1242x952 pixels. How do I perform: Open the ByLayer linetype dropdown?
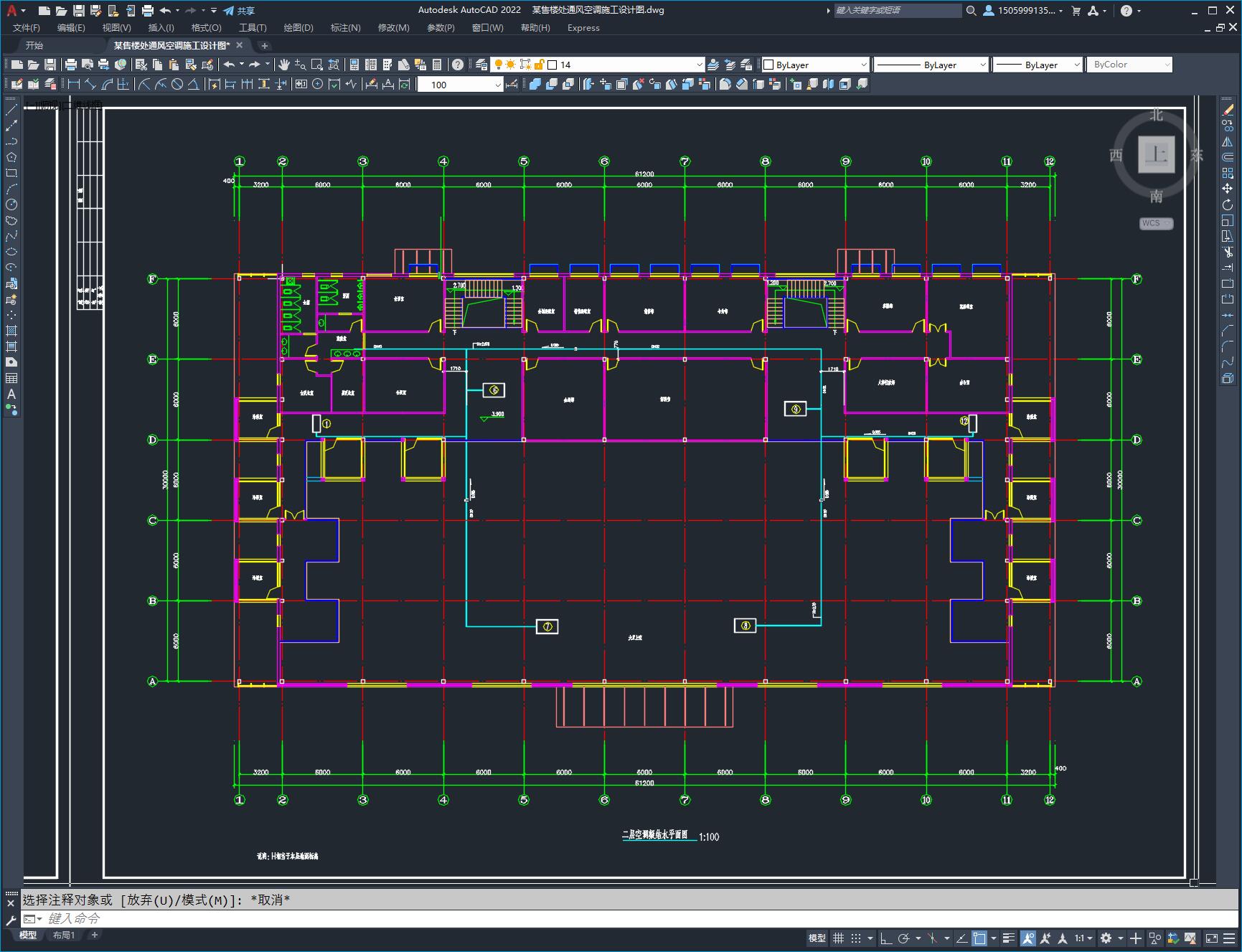coord(931,65)
